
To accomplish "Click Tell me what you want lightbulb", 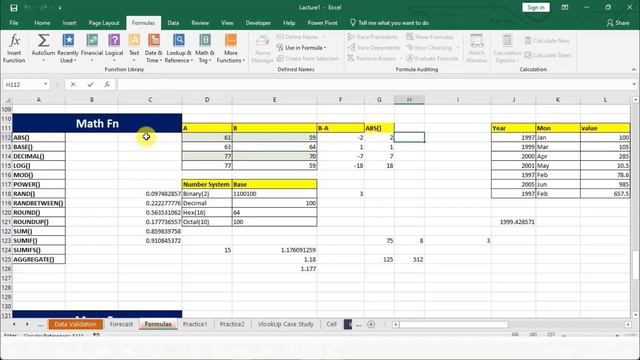I will 353,23.
